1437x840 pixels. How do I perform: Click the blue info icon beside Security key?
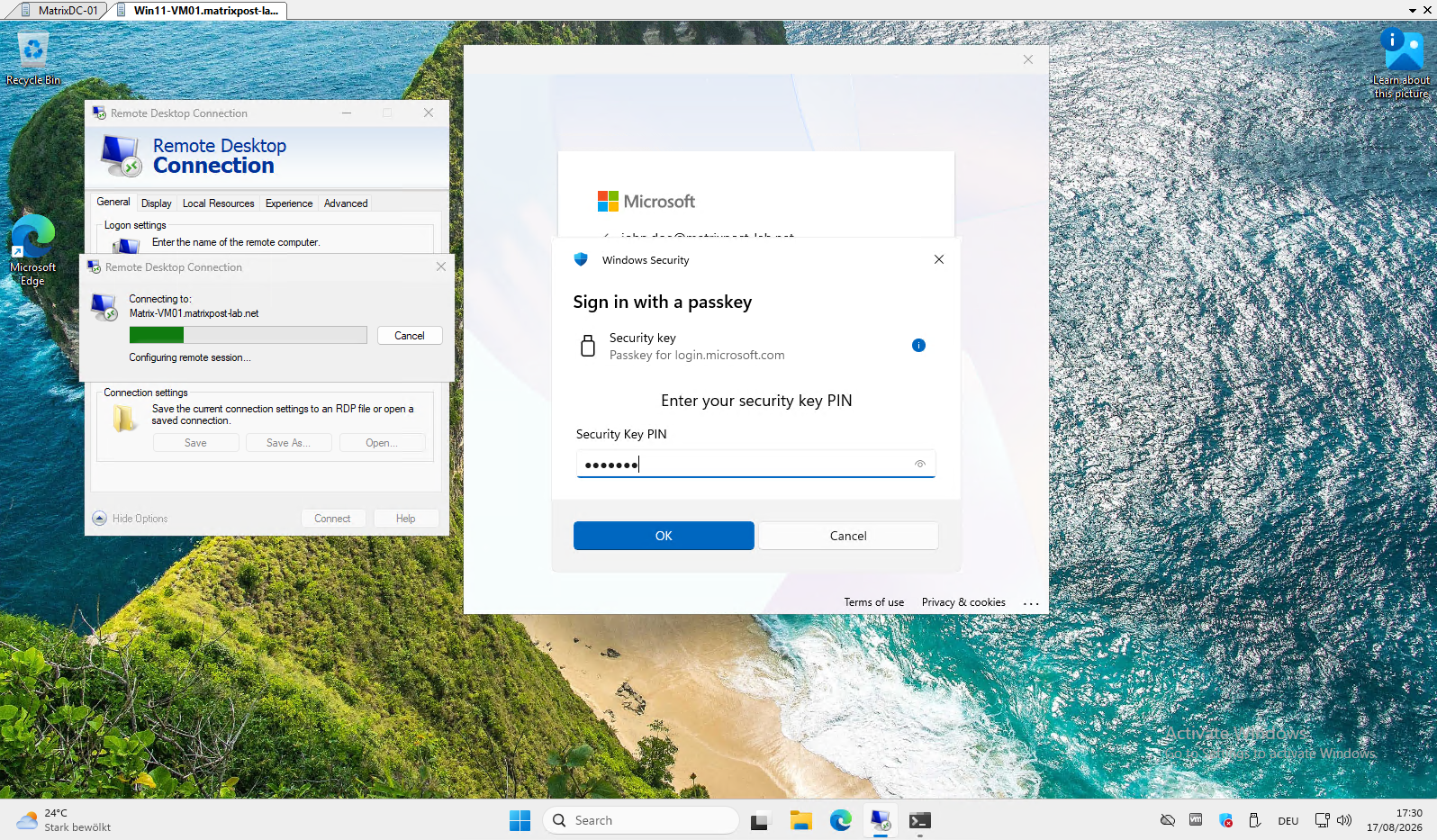(x=918, y=346)
